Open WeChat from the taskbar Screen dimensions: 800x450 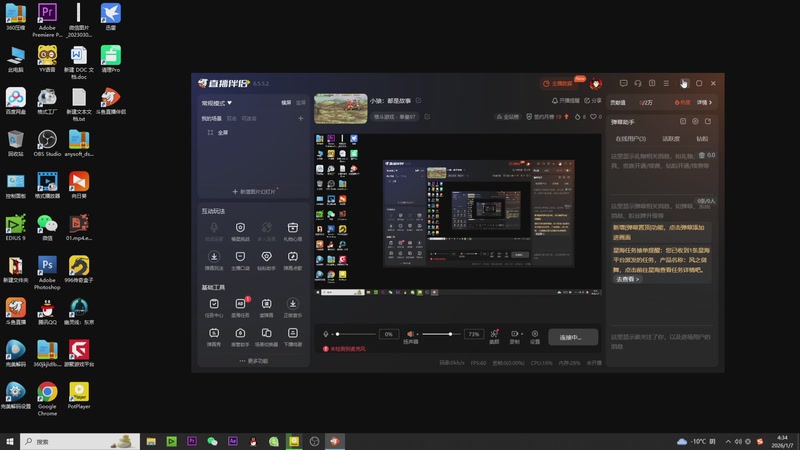(x=212, y=441)
